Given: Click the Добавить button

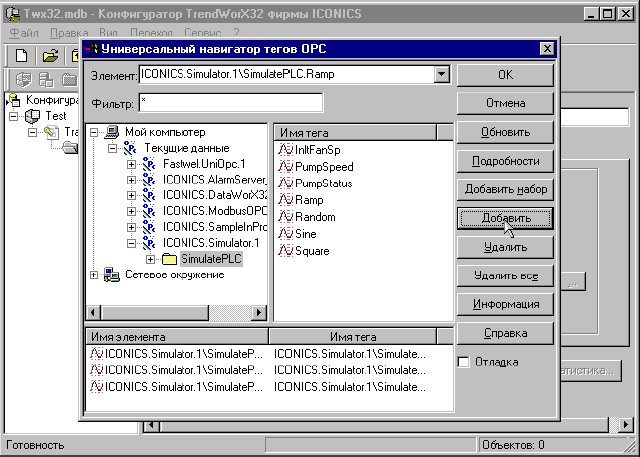Looking at the screenshot, I should click(505, 218).
